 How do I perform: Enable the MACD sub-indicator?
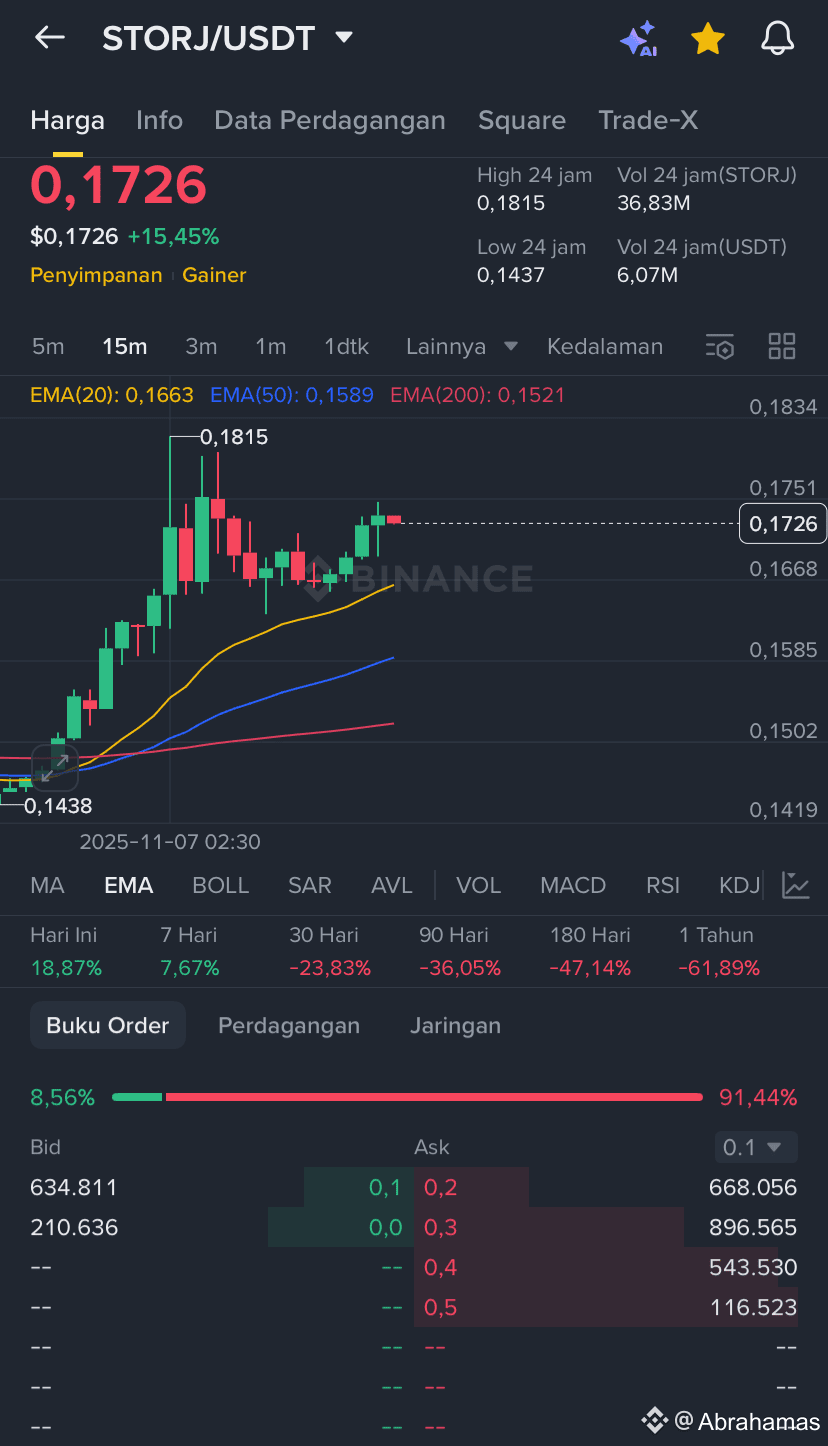573,885
